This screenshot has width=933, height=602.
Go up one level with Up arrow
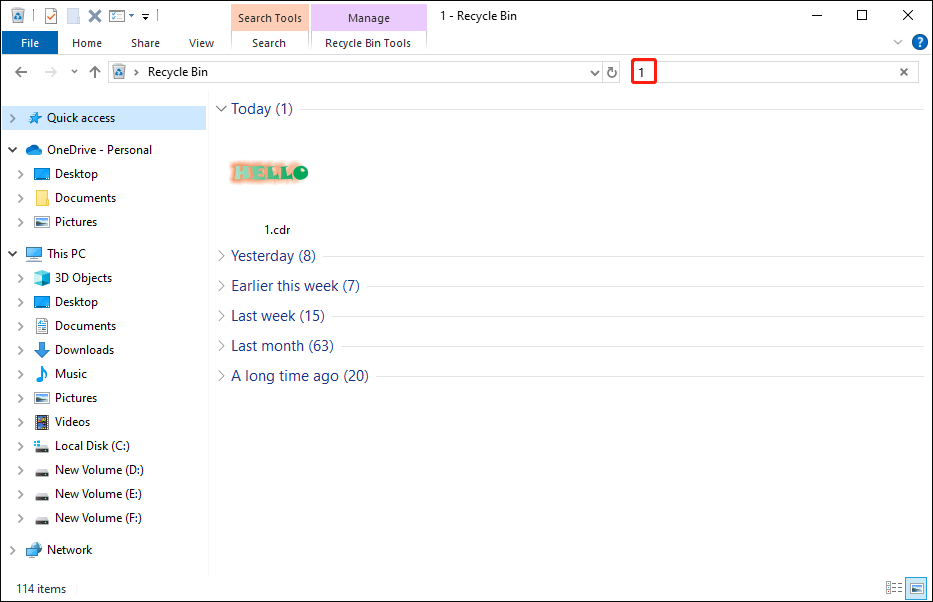(95, 72)
